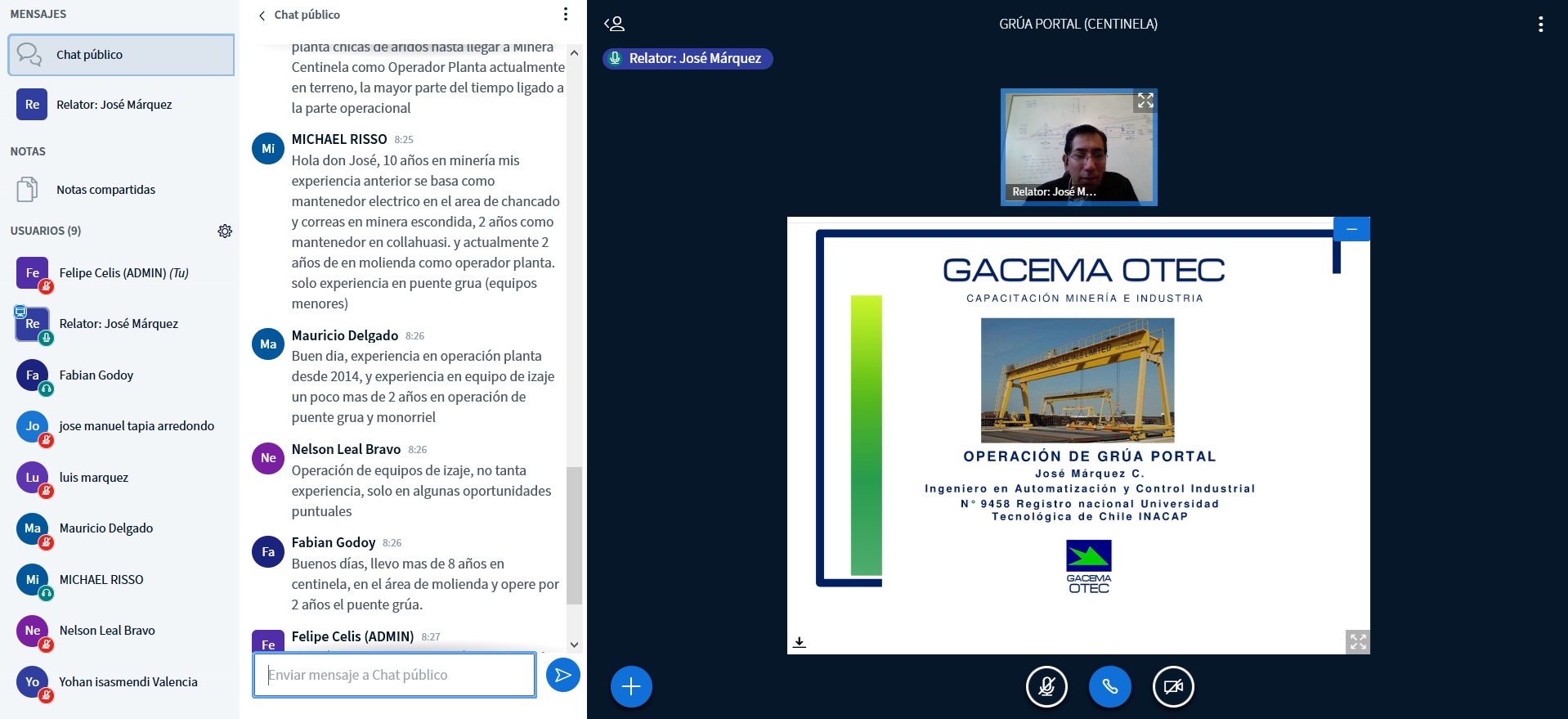The image size is (1568, 719).
Task: Click Felipe Celis (ADMIN) name in chat
Action: point(352,636)
